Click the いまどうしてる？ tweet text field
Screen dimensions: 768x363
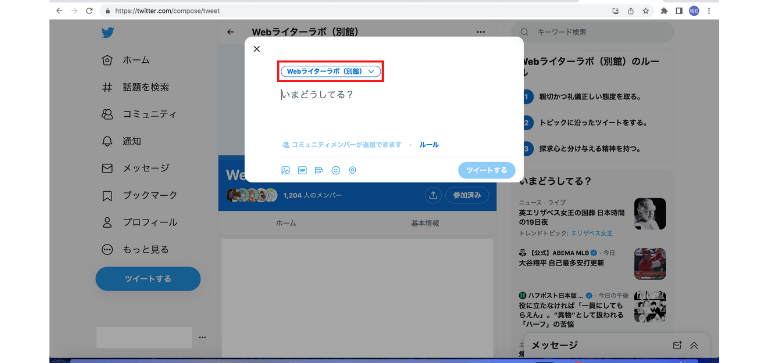click(317, 95)
